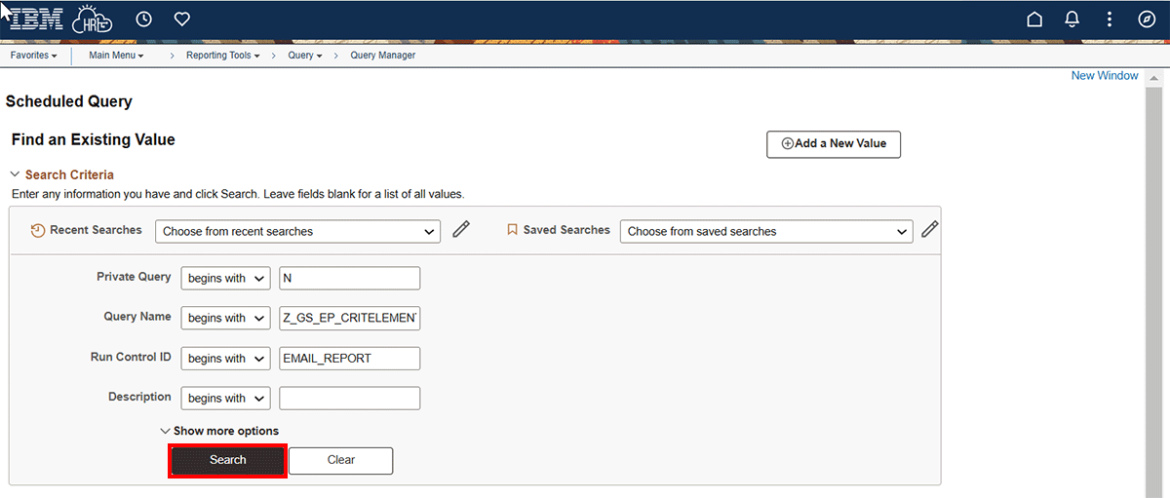Screen dimensions: 1170x498
Task: Click the Search button
Action: (228, 460)
